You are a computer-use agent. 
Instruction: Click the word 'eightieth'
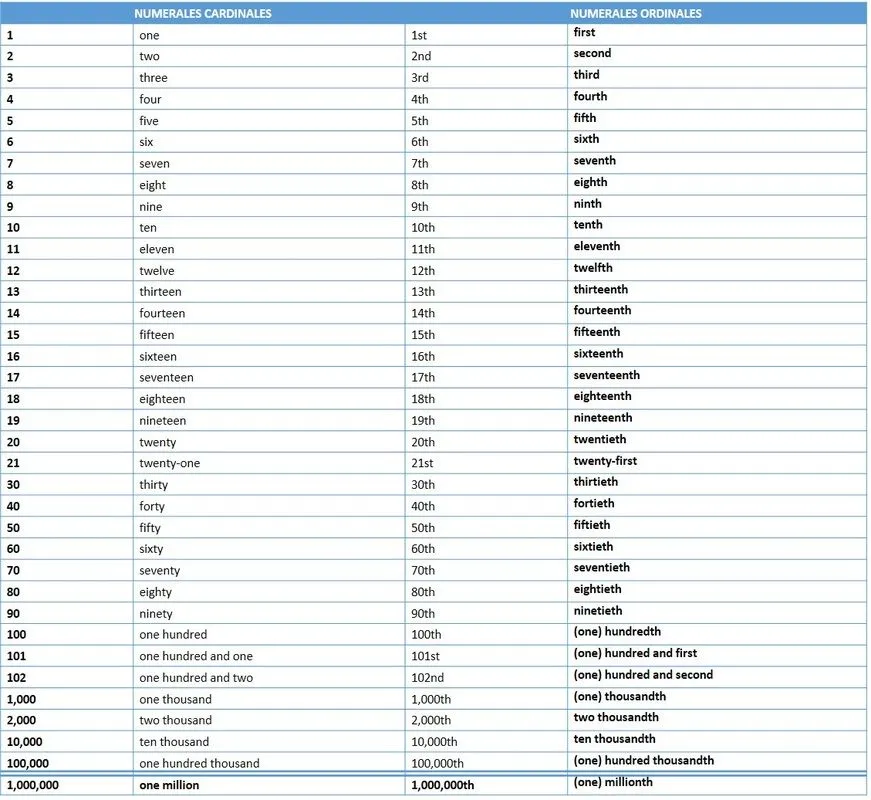598,589
